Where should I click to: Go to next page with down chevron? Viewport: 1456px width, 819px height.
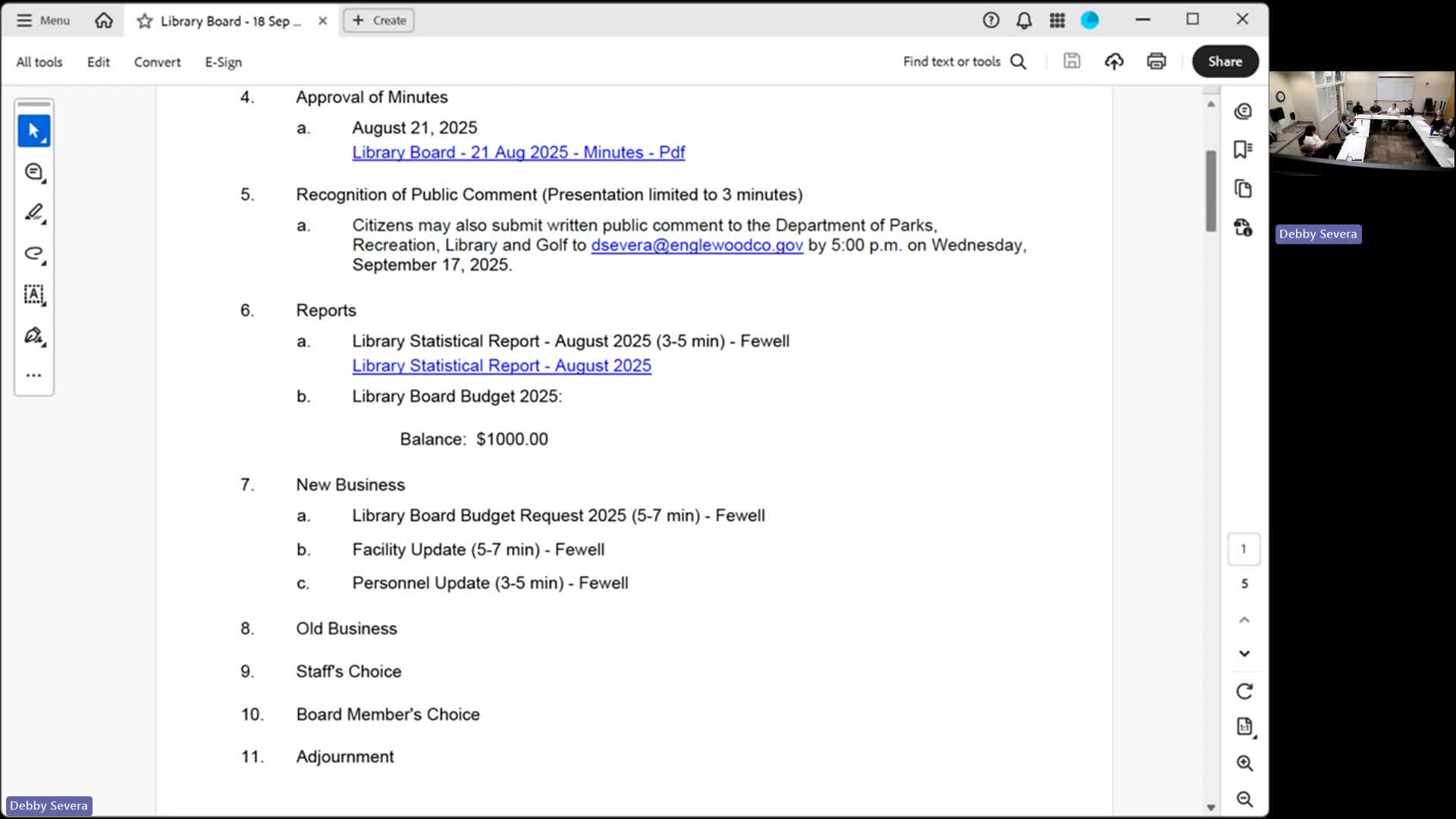click(1244, 654)
